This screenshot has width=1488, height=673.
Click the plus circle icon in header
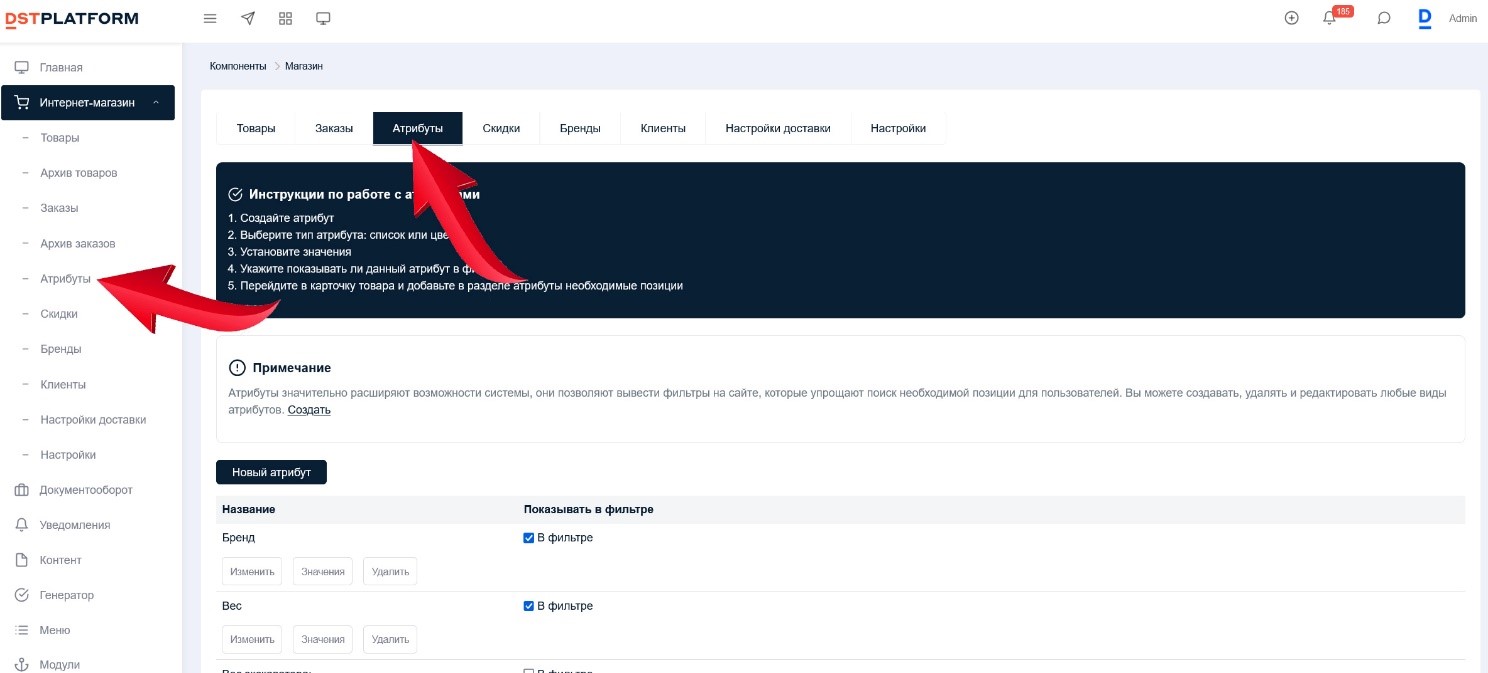(1291, 18)
